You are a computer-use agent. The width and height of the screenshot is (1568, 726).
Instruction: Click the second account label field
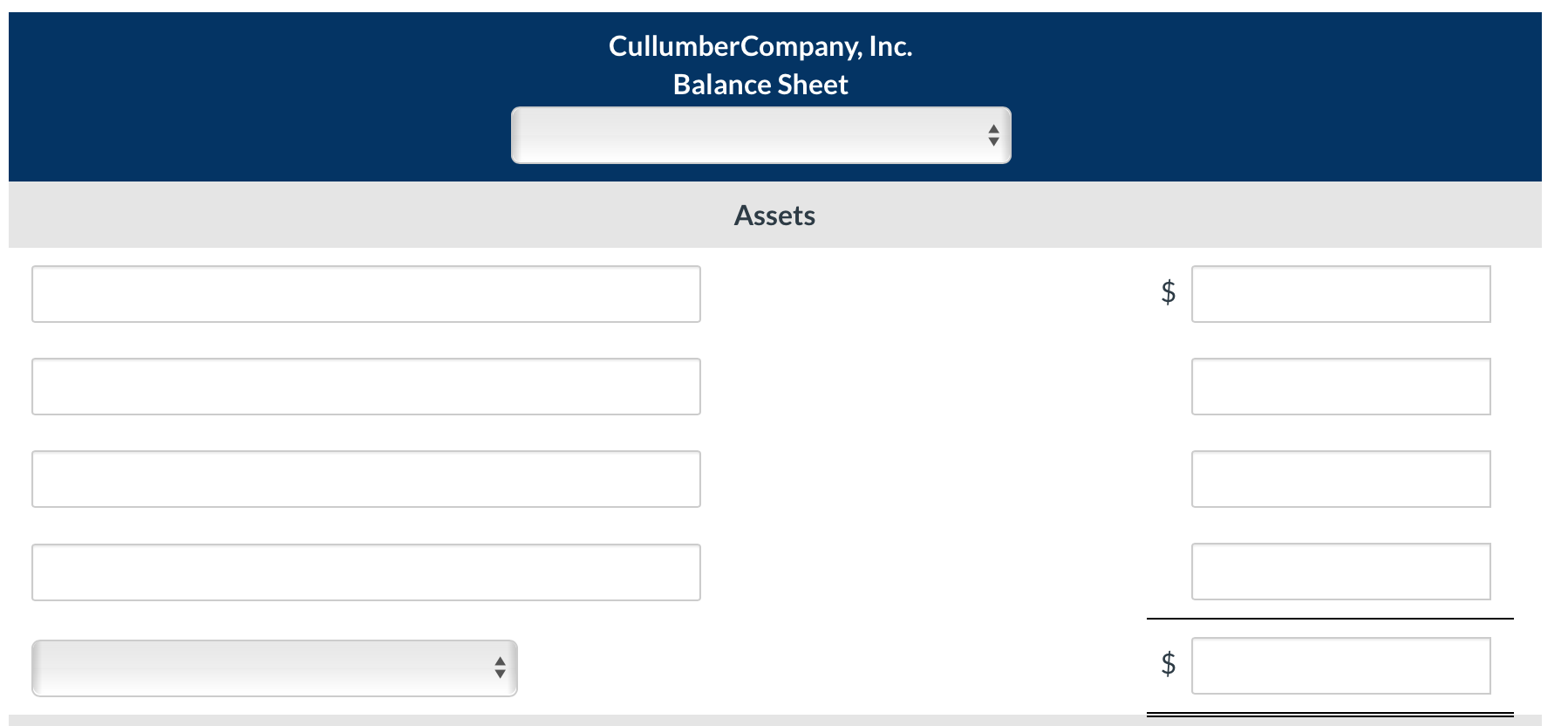coord(366,387)
